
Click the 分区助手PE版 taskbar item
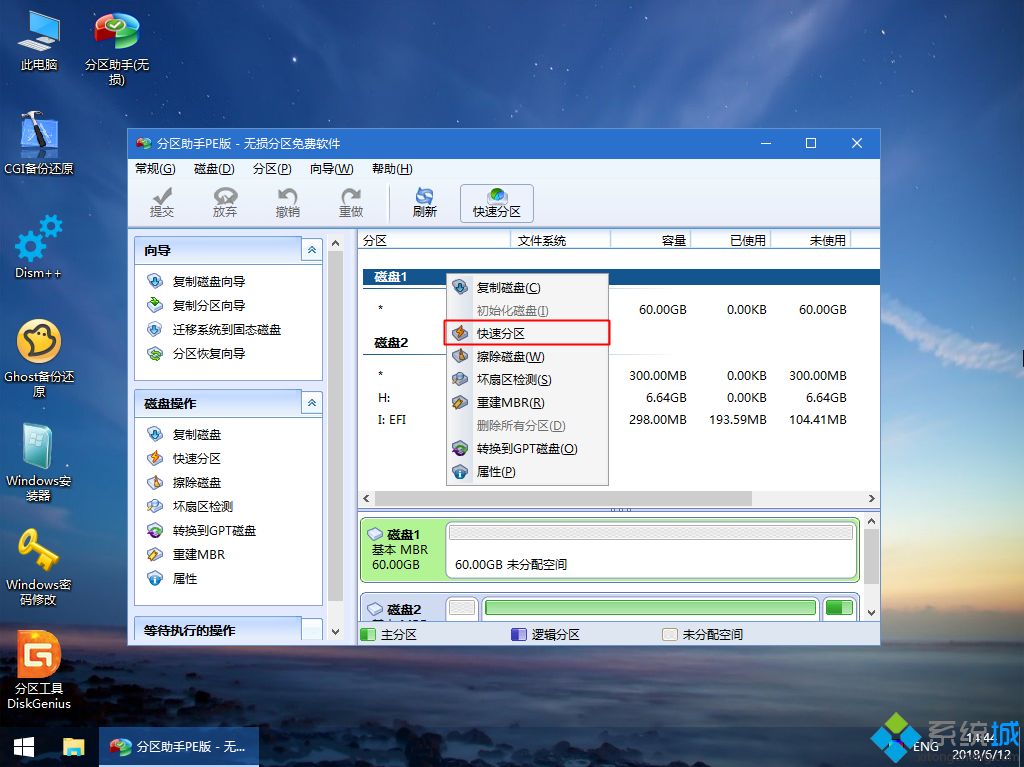coord(178,746)
